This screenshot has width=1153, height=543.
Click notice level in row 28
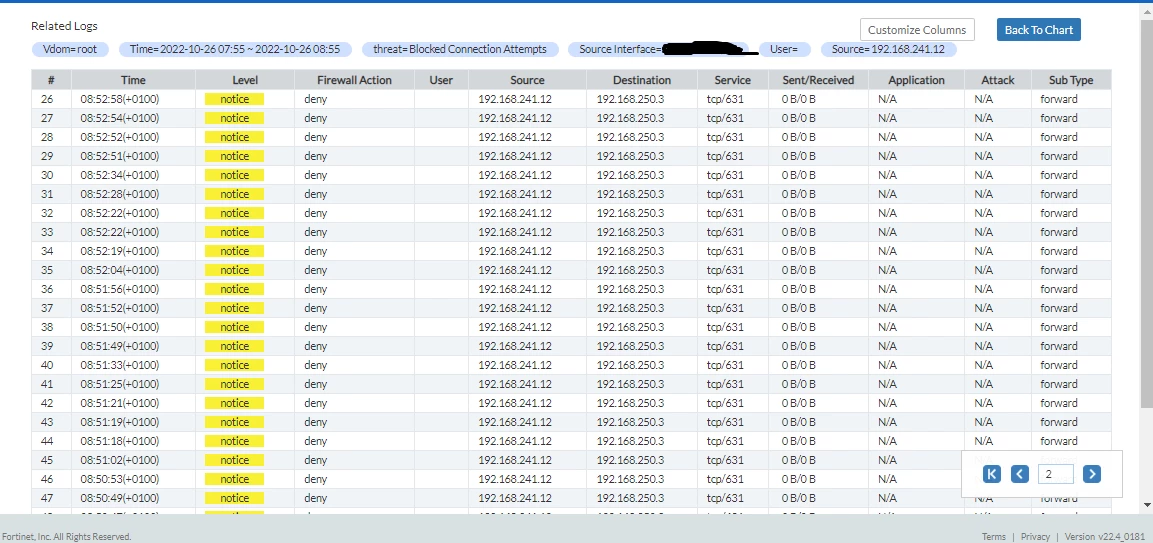(x=235, y=137)
